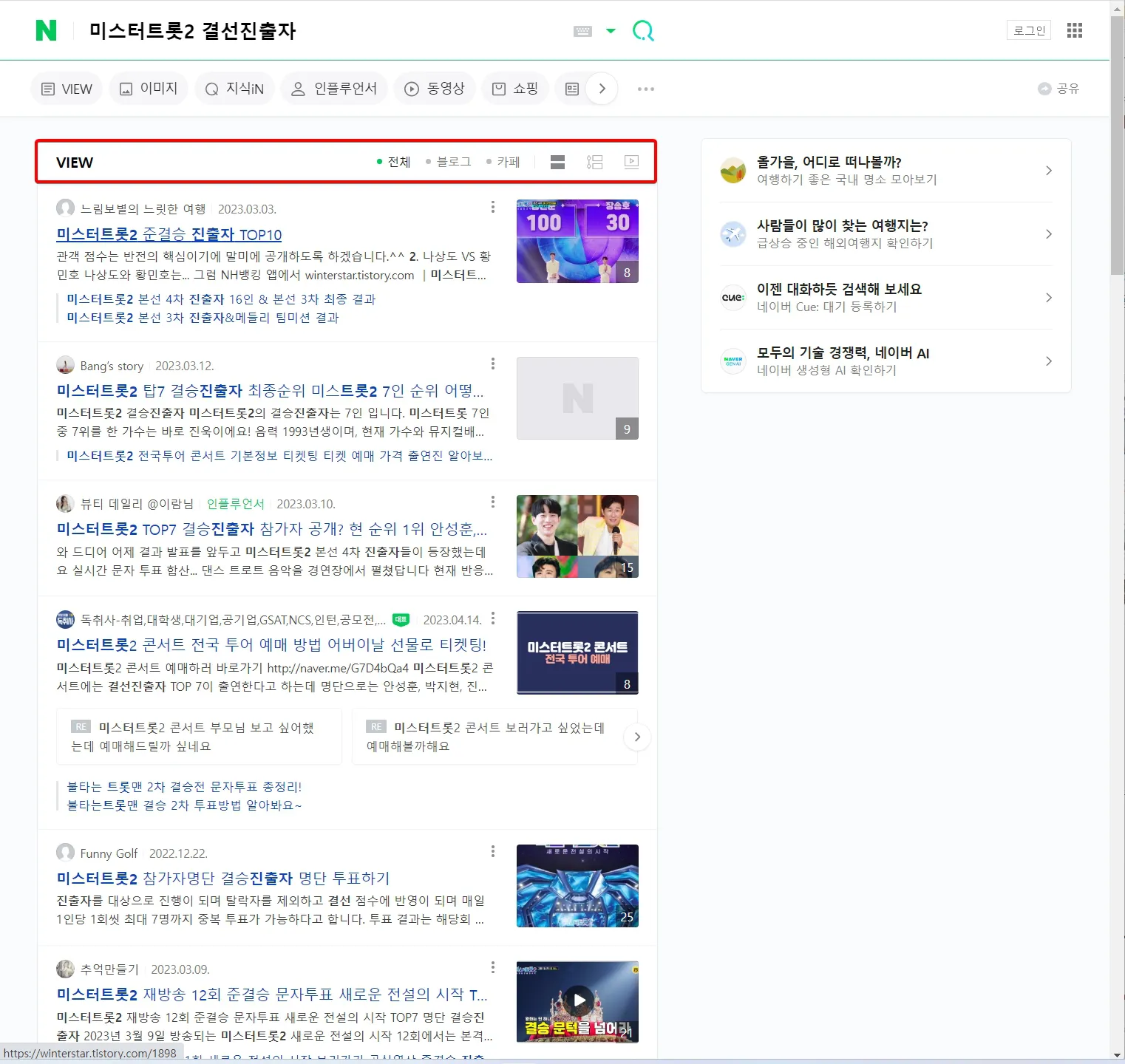Click the four-face collage thumbnail

(x=577, y=536)
